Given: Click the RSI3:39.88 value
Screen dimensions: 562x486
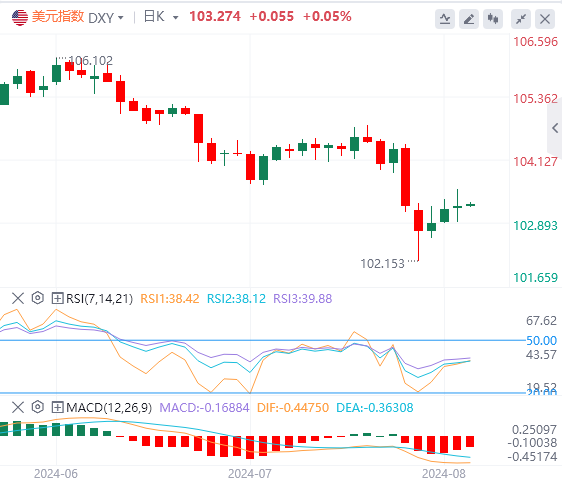Looking at the screenshot, I should [303, 299].
